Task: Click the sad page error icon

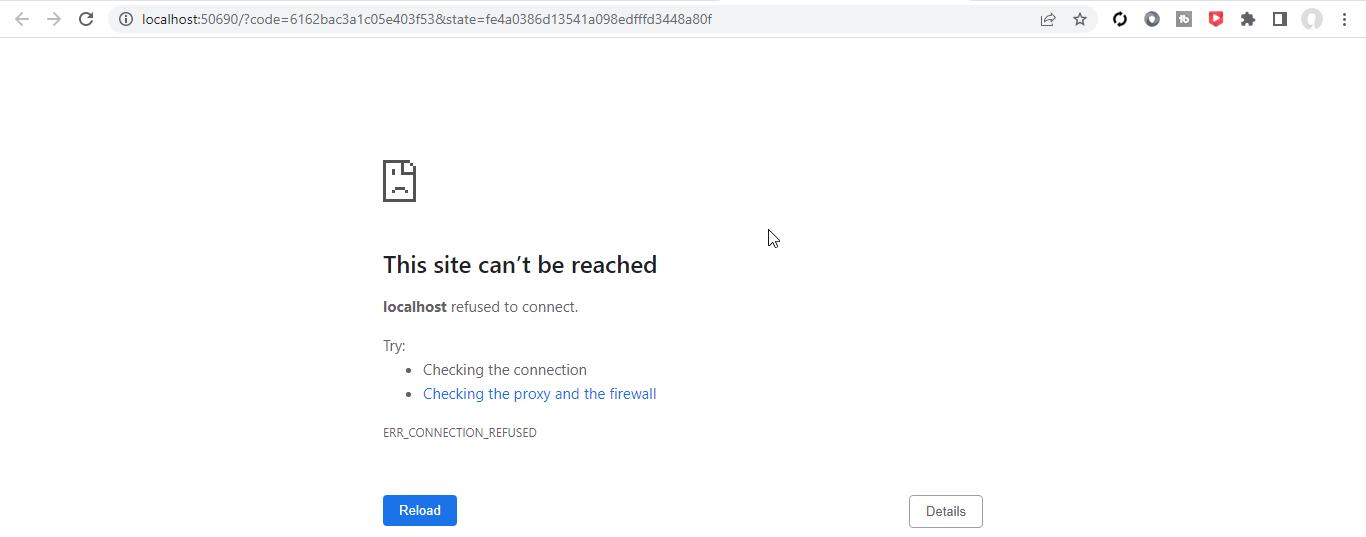Action: [399, 181]
